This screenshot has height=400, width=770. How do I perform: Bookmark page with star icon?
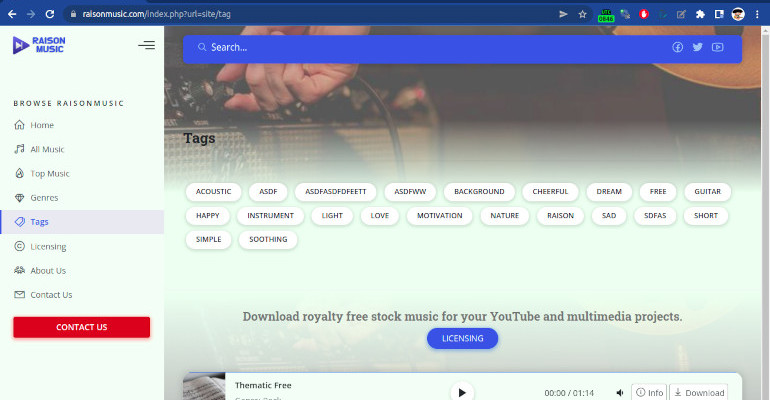(x=582, y=14)
